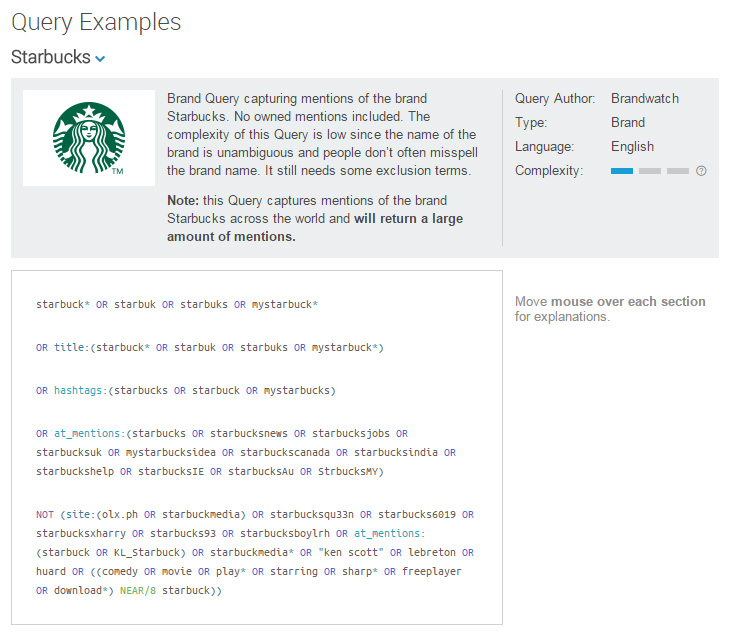Click 'mystarbucksidea' in at_mentions list
Viewport: 733px width, 636px height.
point(171,452)
